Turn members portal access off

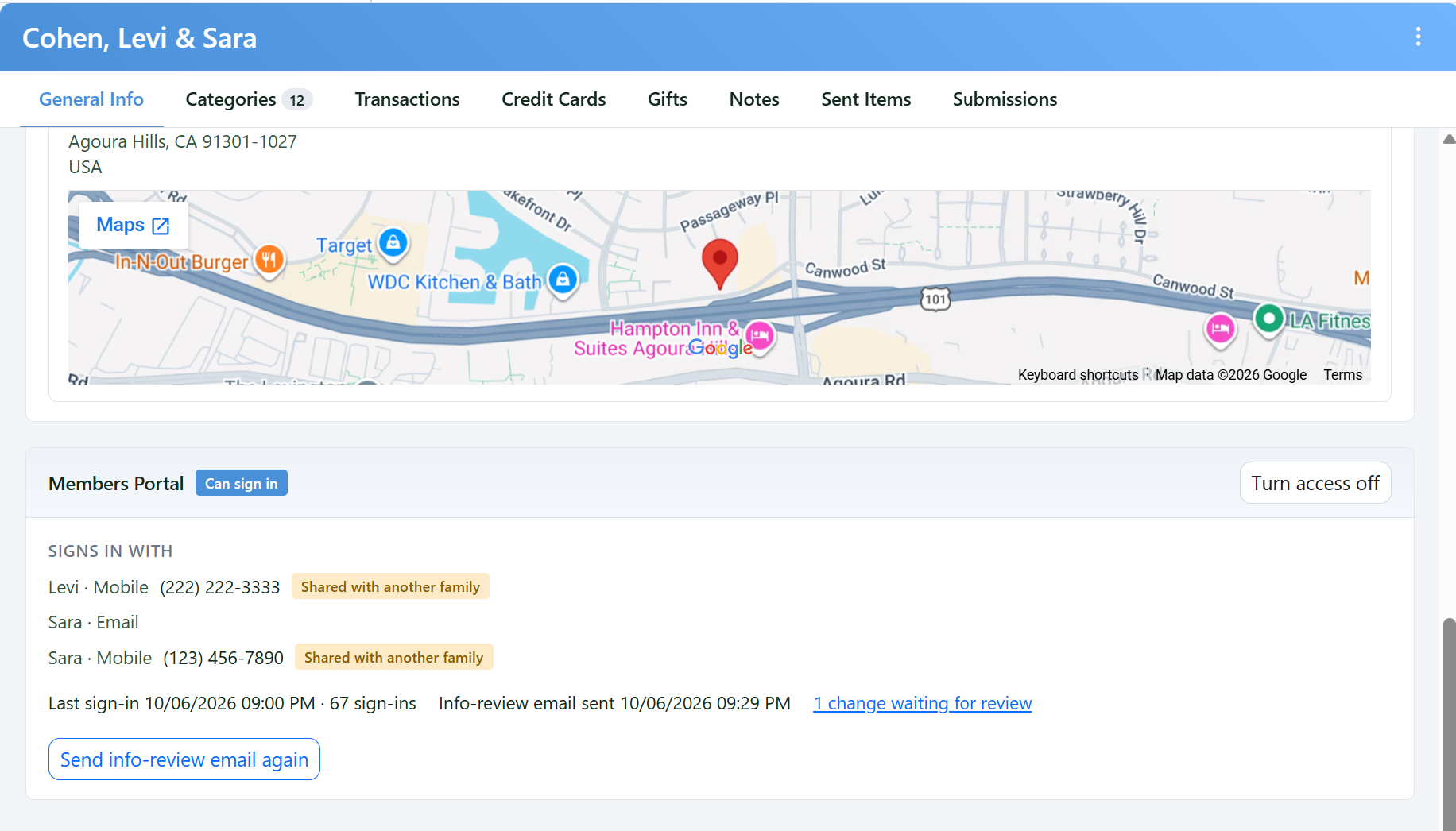coord(1315,483)
